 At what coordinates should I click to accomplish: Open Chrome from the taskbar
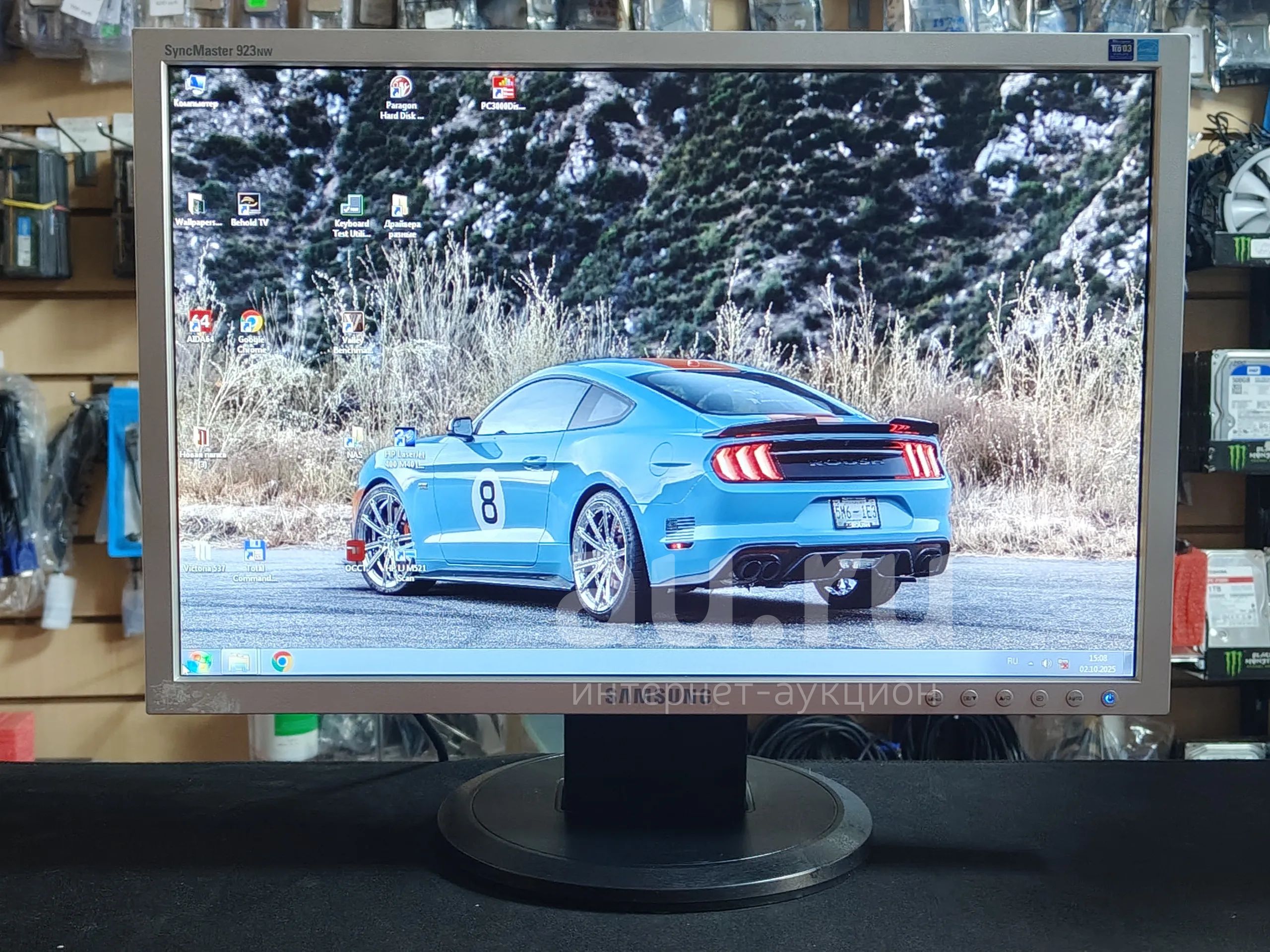[x=282, y=662]
